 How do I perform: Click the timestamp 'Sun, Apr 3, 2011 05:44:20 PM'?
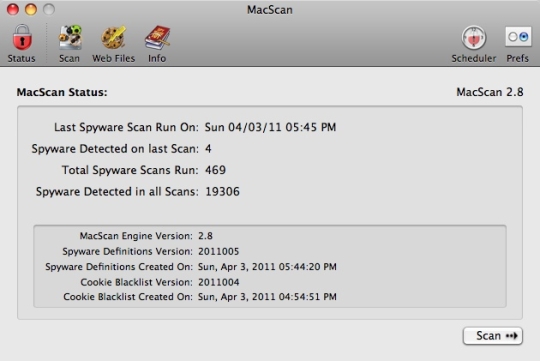(x=267, y=267)
